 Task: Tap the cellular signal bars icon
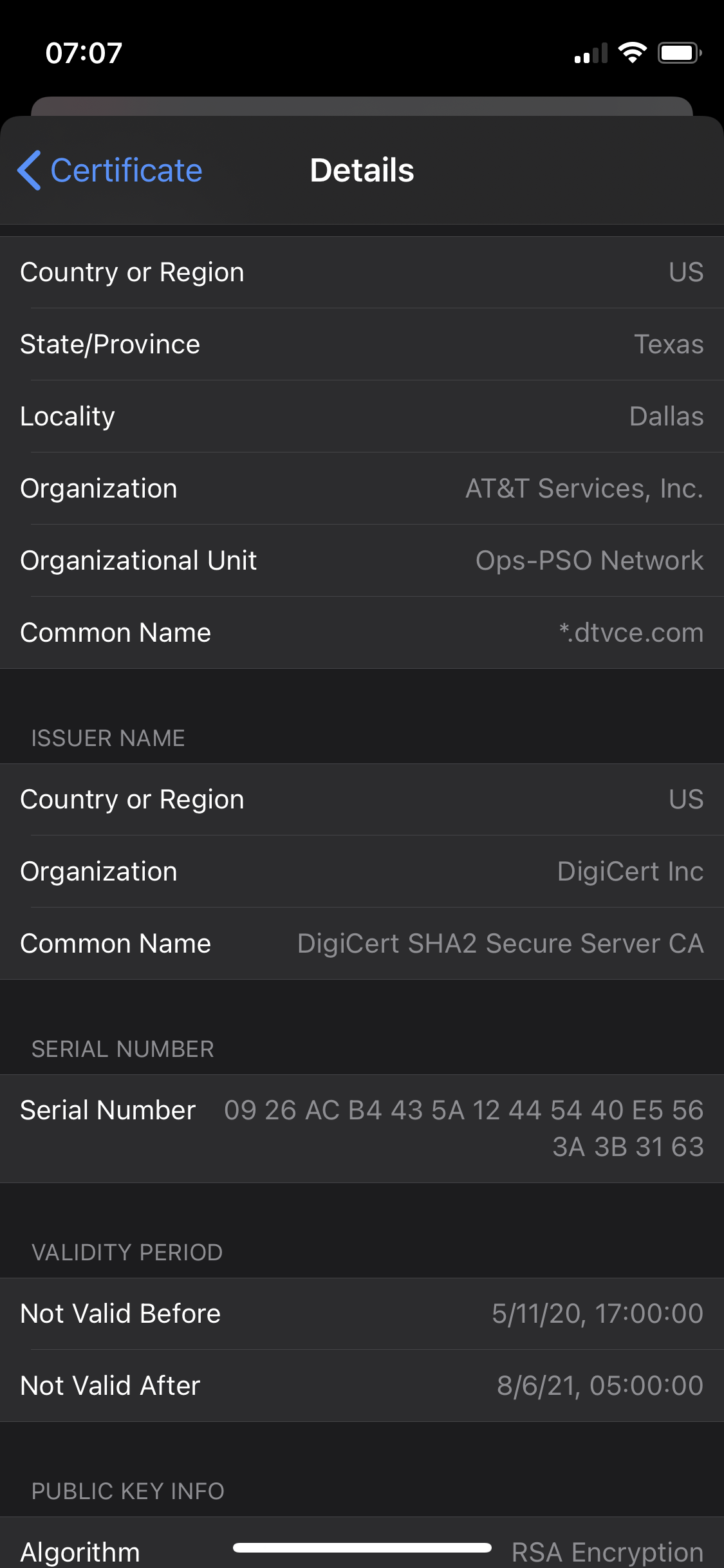[x=591, y=54]
